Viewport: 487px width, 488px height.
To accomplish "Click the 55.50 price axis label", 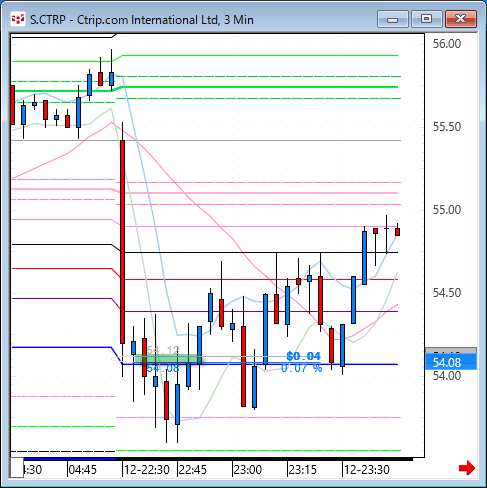I will [x=447, y=127].
